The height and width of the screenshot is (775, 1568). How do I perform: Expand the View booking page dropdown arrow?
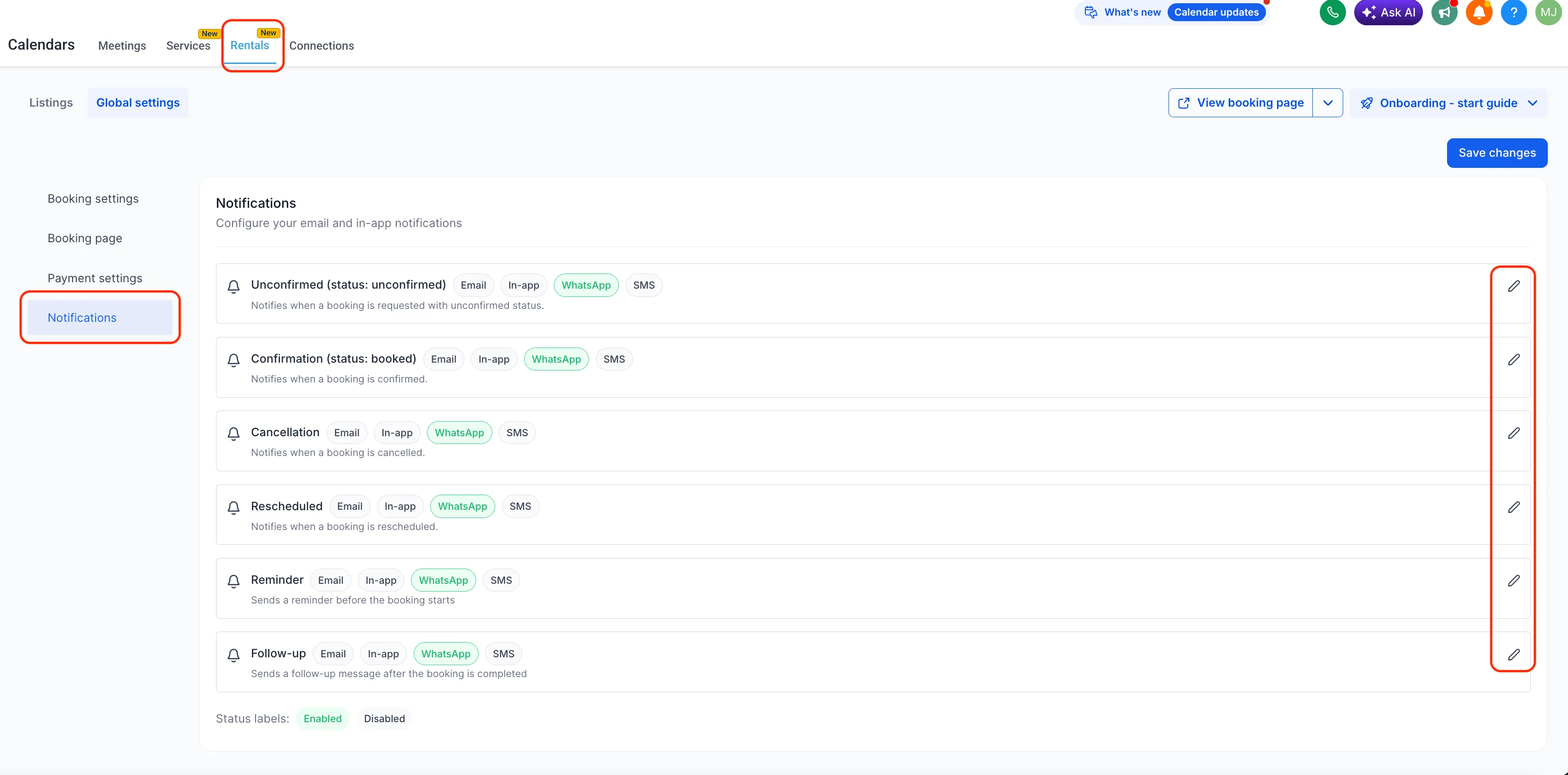click(x=1328, y=103)
